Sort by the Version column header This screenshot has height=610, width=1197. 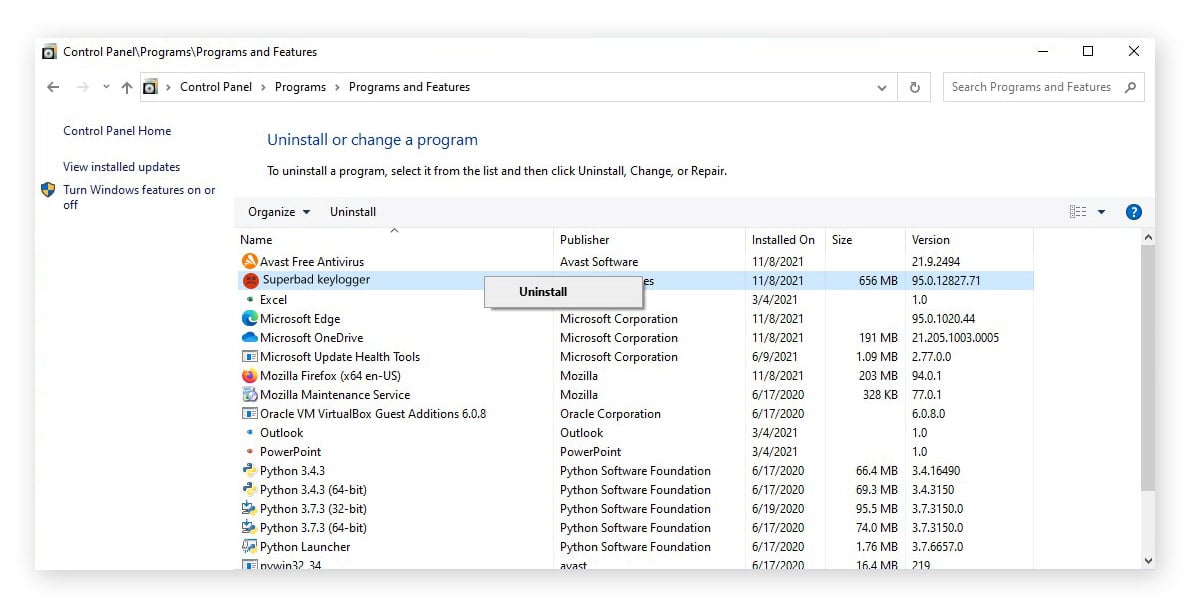[969, 240]
